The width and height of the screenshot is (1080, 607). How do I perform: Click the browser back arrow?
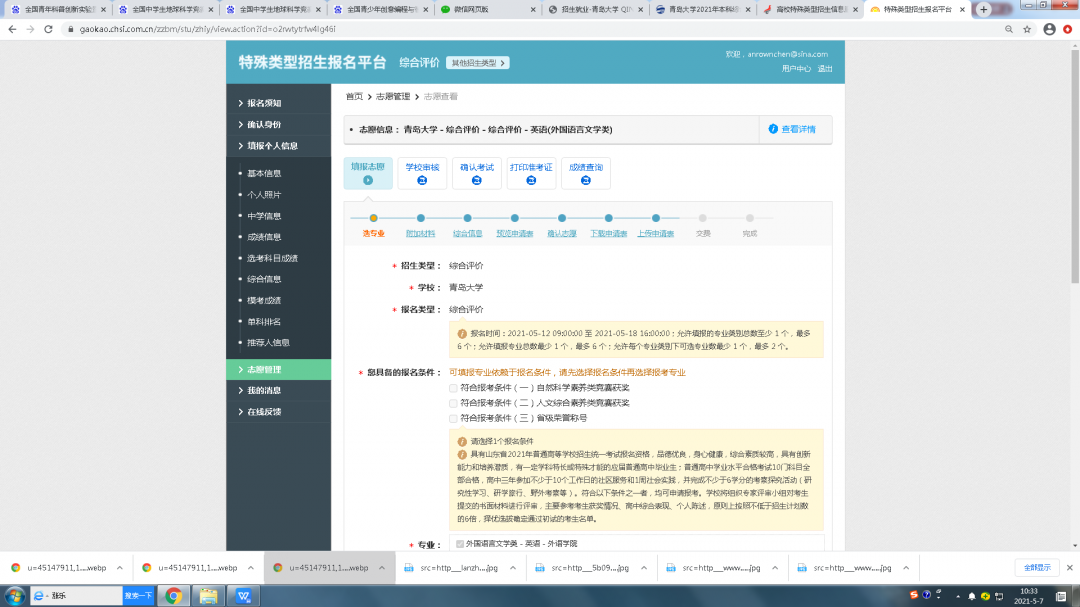tap(12, 29)
